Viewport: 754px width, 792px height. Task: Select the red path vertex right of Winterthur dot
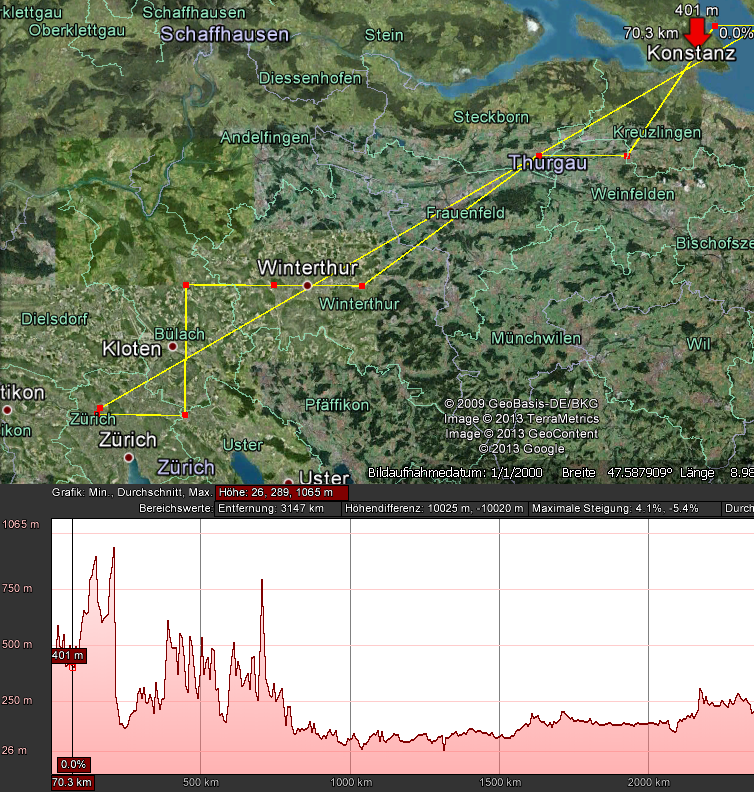click(362, 286)
